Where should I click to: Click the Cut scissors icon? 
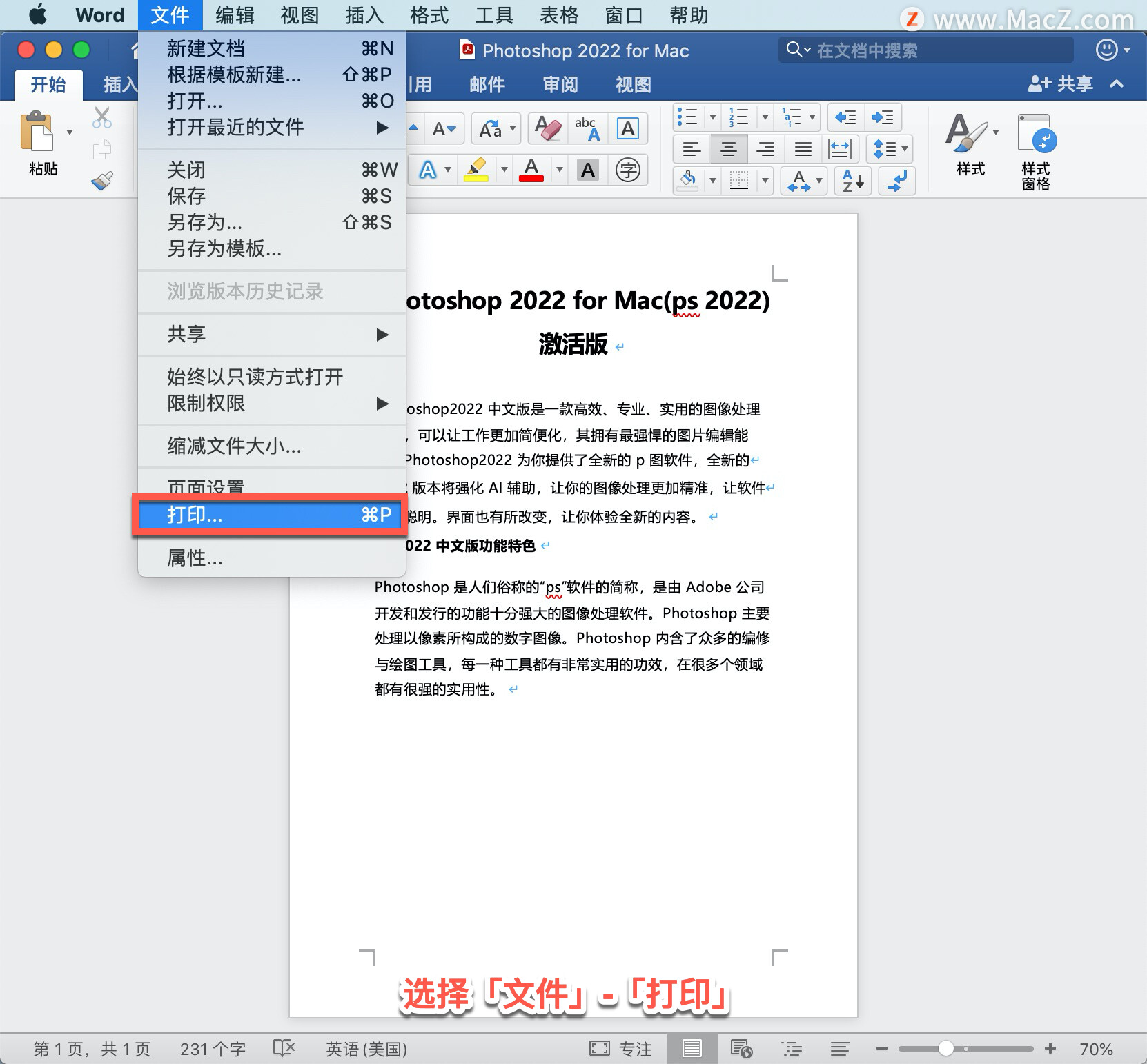(x=102, y=118)
